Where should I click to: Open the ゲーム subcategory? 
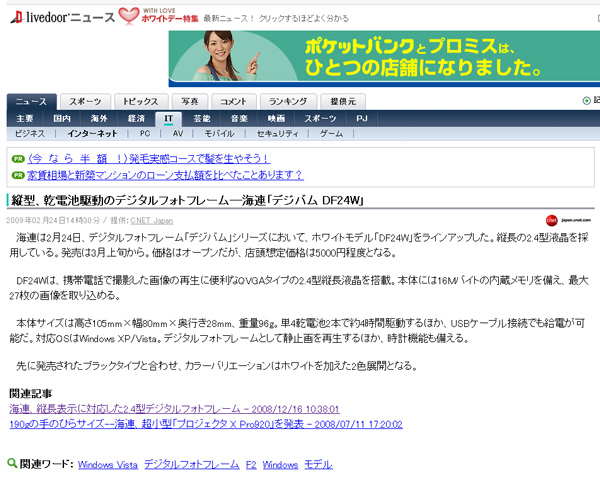coord(331,134)
